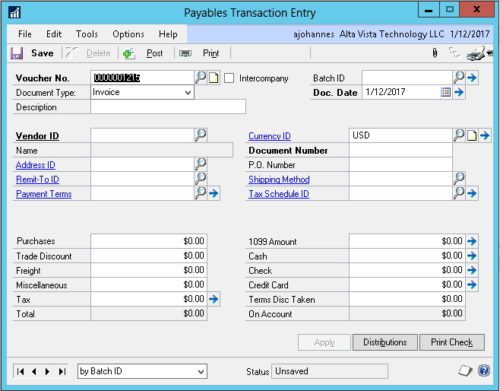
Task: Click the Cash expansion arrow
Action: coord(472,256)
